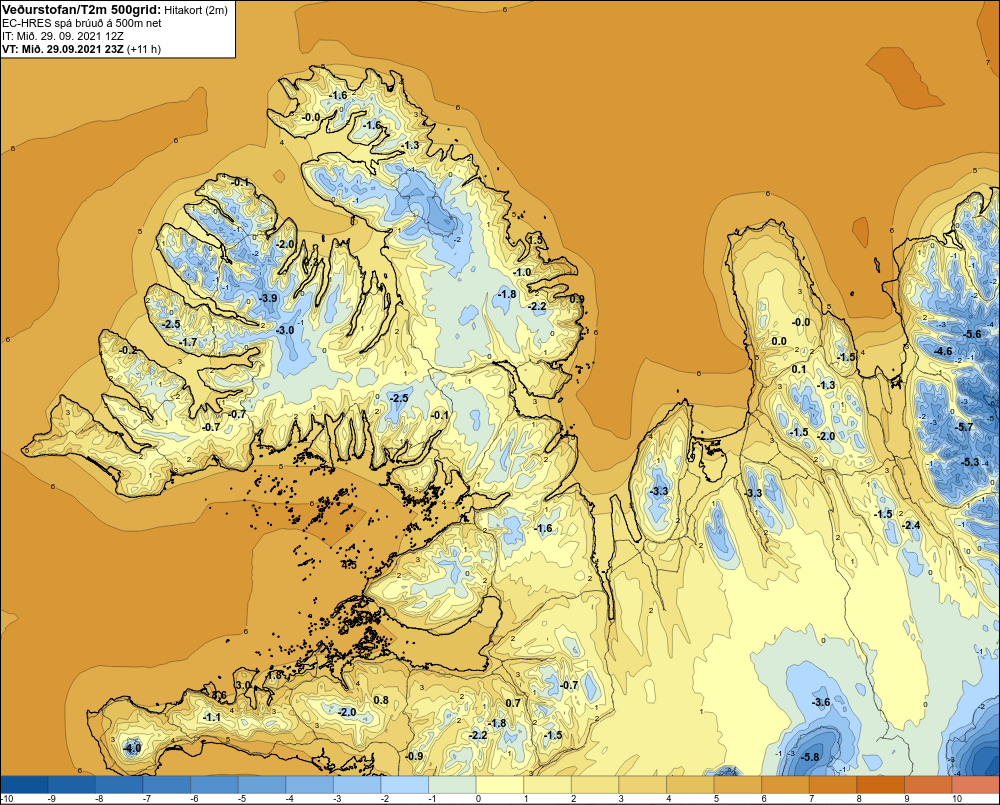This screenshot has height=805, width=1000.
Task: Click the '-5.6' temperature value on map
Action: coord(973,334)
